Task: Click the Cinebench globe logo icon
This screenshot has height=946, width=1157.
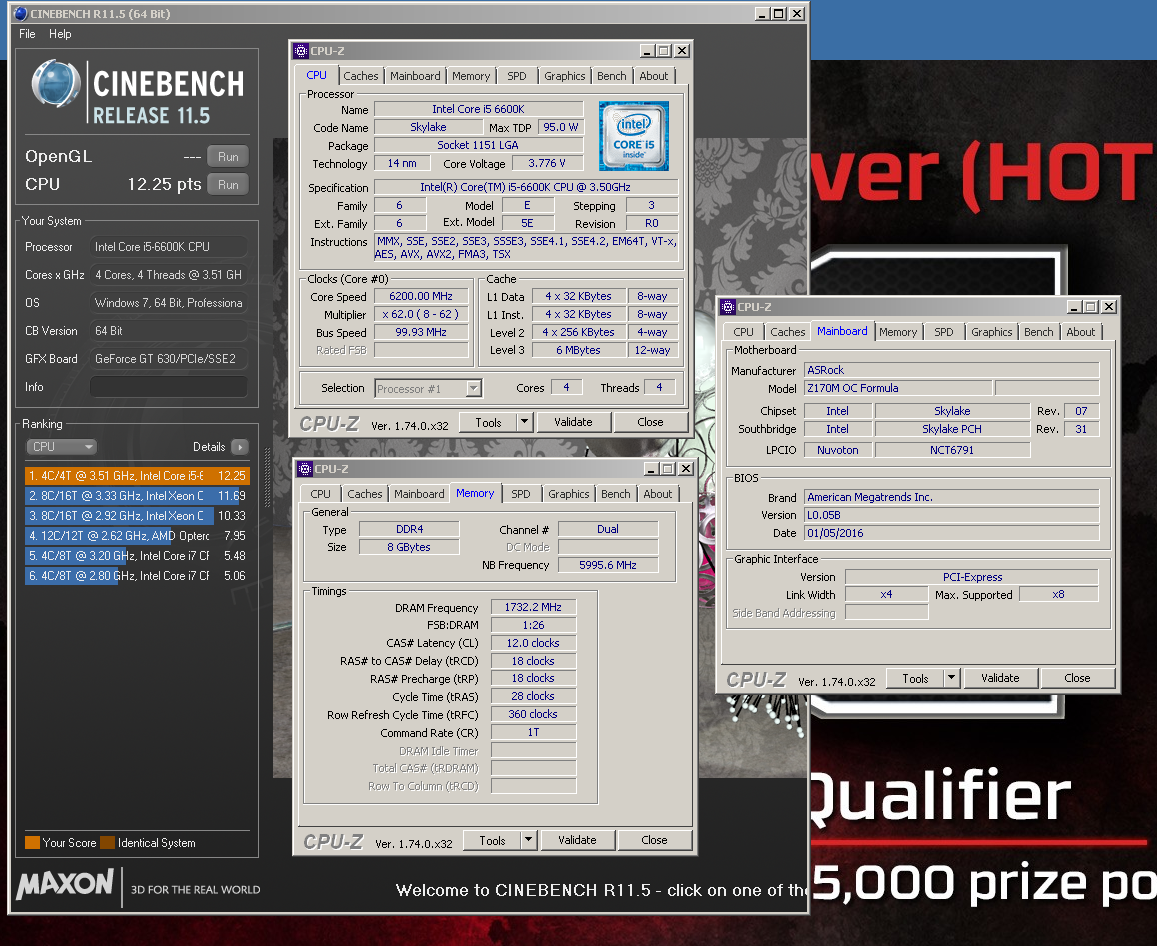Action: coord(55,83)
